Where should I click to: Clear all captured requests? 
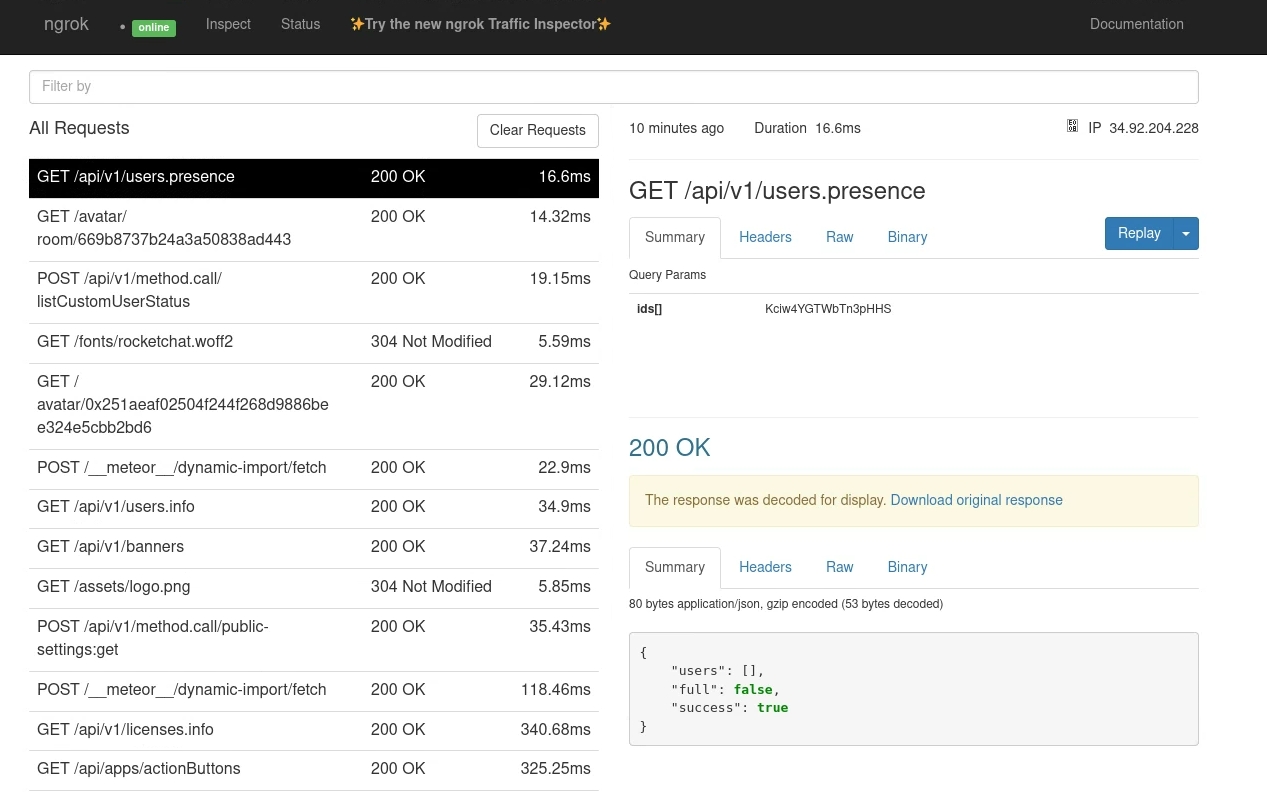[537, 130]
